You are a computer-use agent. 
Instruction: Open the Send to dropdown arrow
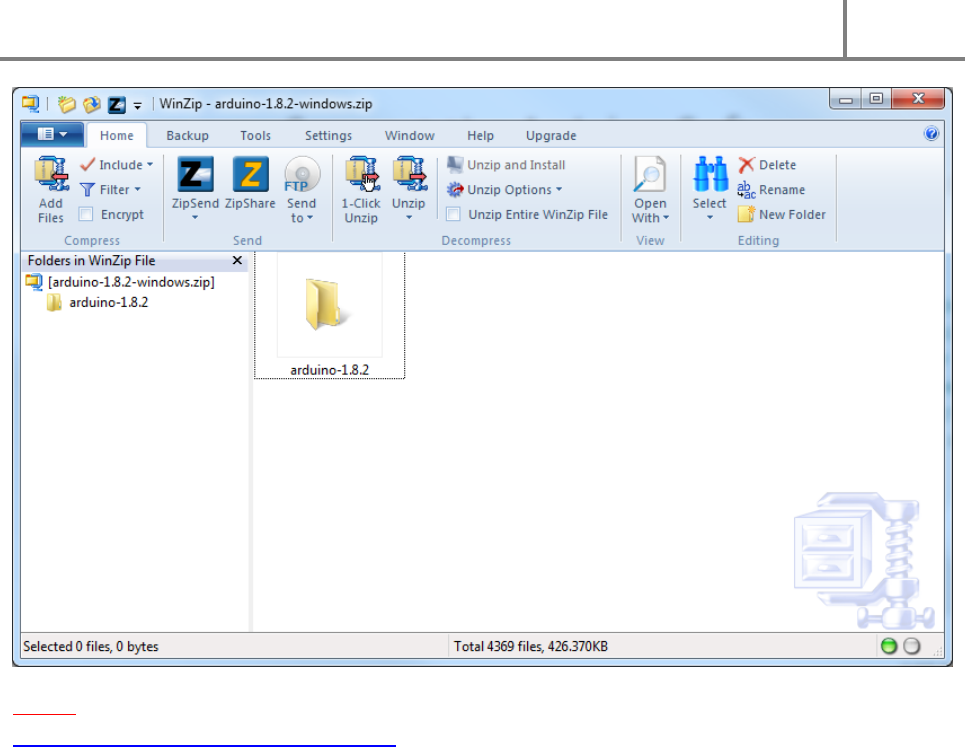click(x=310, y=218)
